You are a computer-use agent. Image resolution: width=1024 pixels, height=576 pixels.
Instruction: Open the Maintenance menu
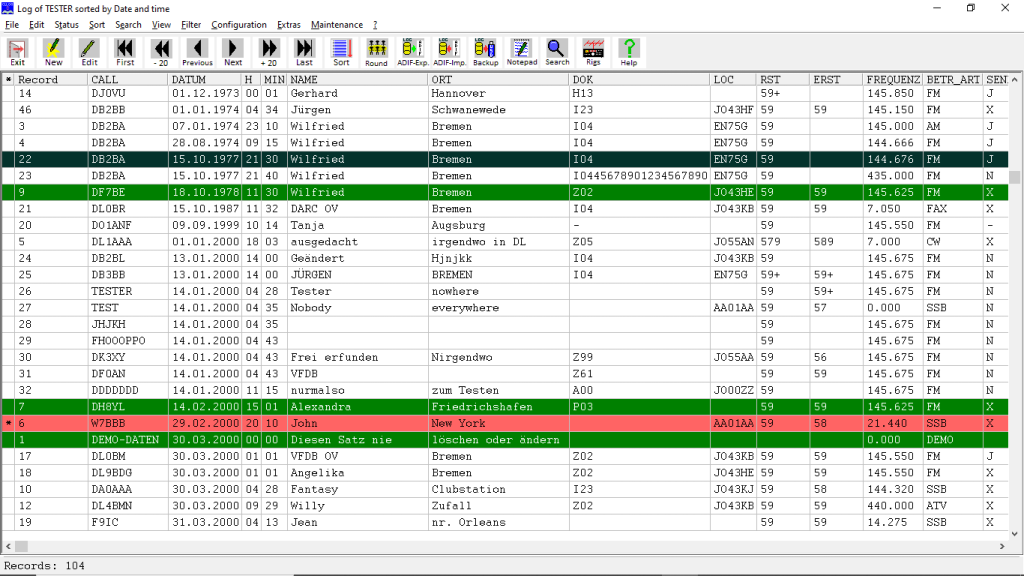[337, 24]
